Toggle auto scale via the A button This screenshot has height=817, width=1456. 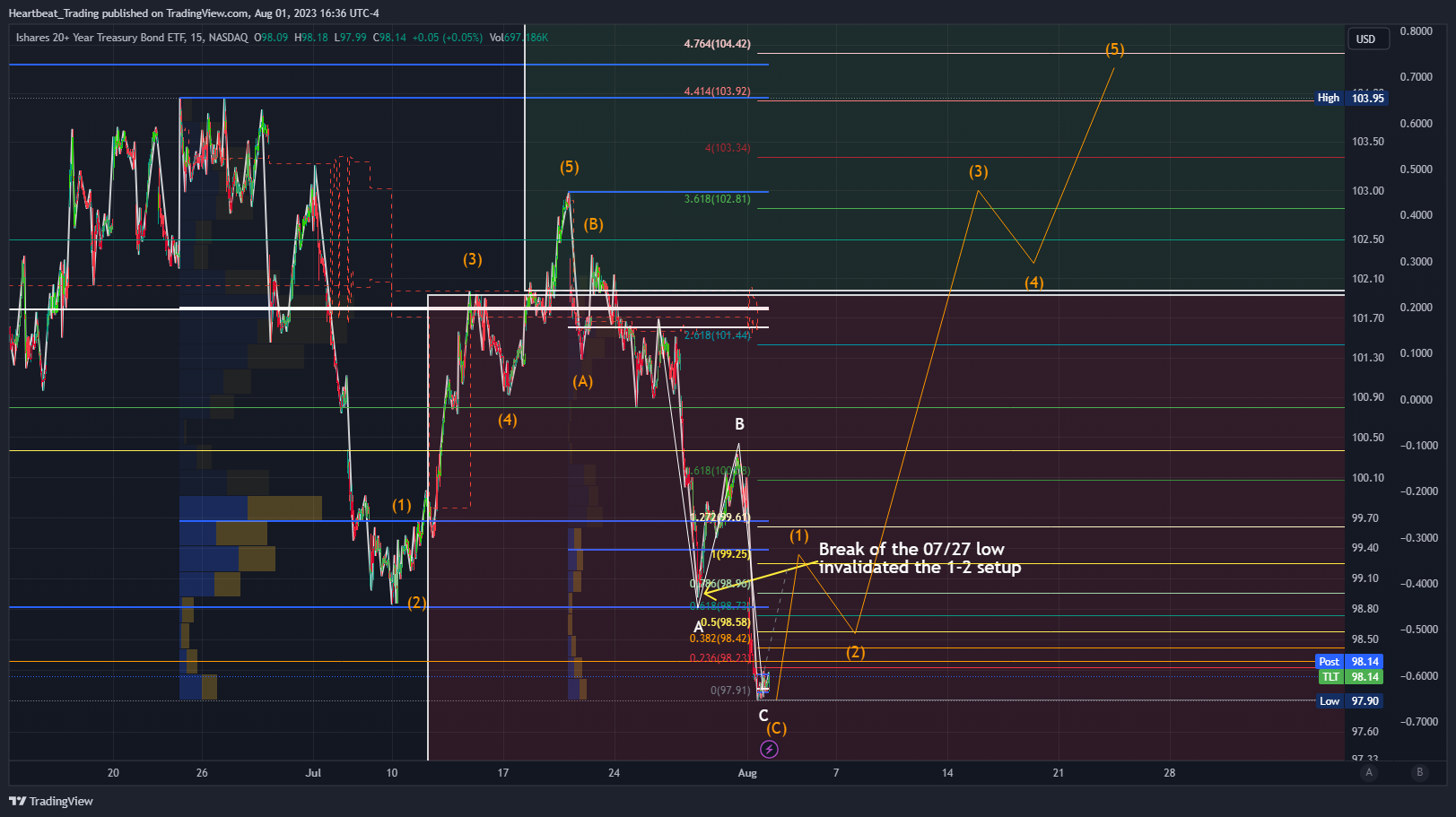click(1368, 772)
